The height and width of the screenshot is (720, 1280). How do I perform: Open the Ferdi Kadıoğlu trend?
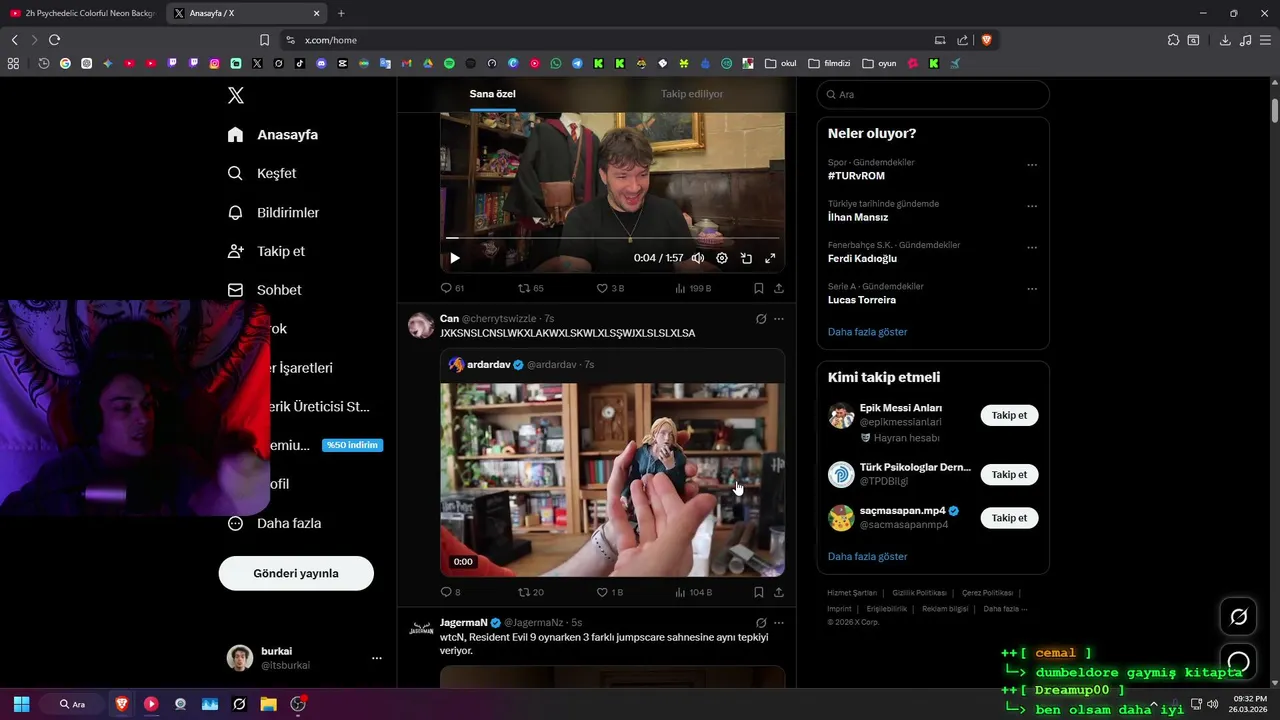pyautogui.click(x=862, y=258)
